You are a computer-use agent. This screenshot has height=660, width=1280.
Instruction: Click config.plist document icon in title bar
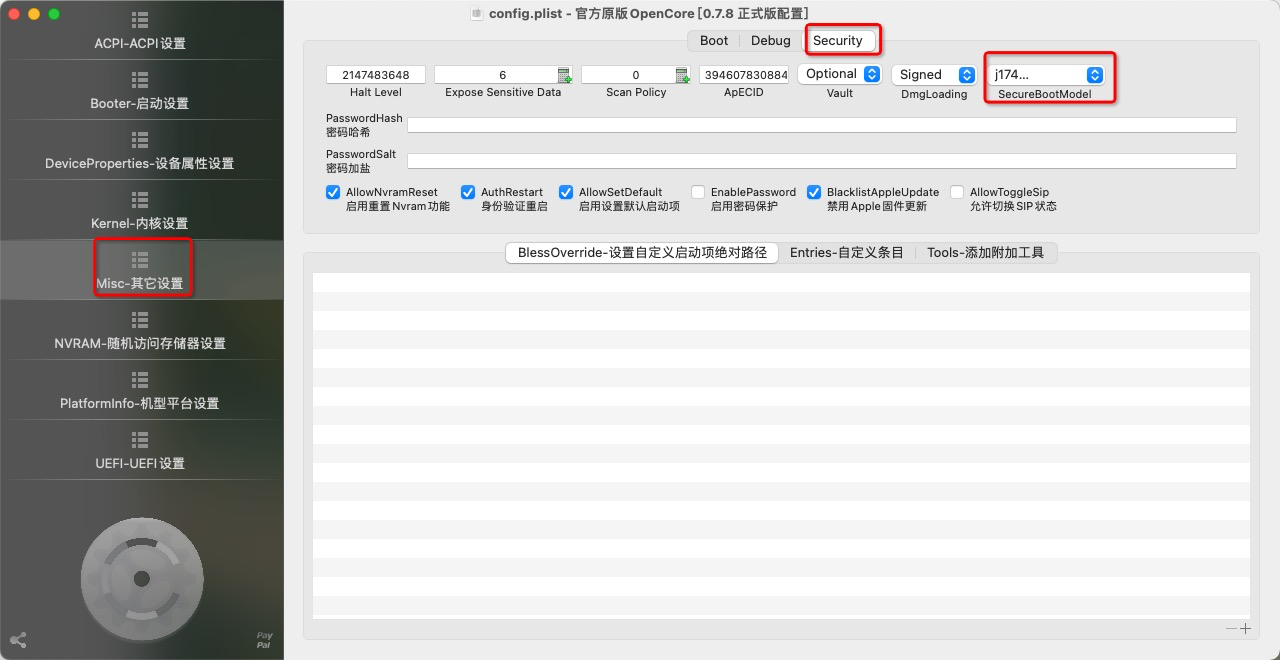(477, 13)
